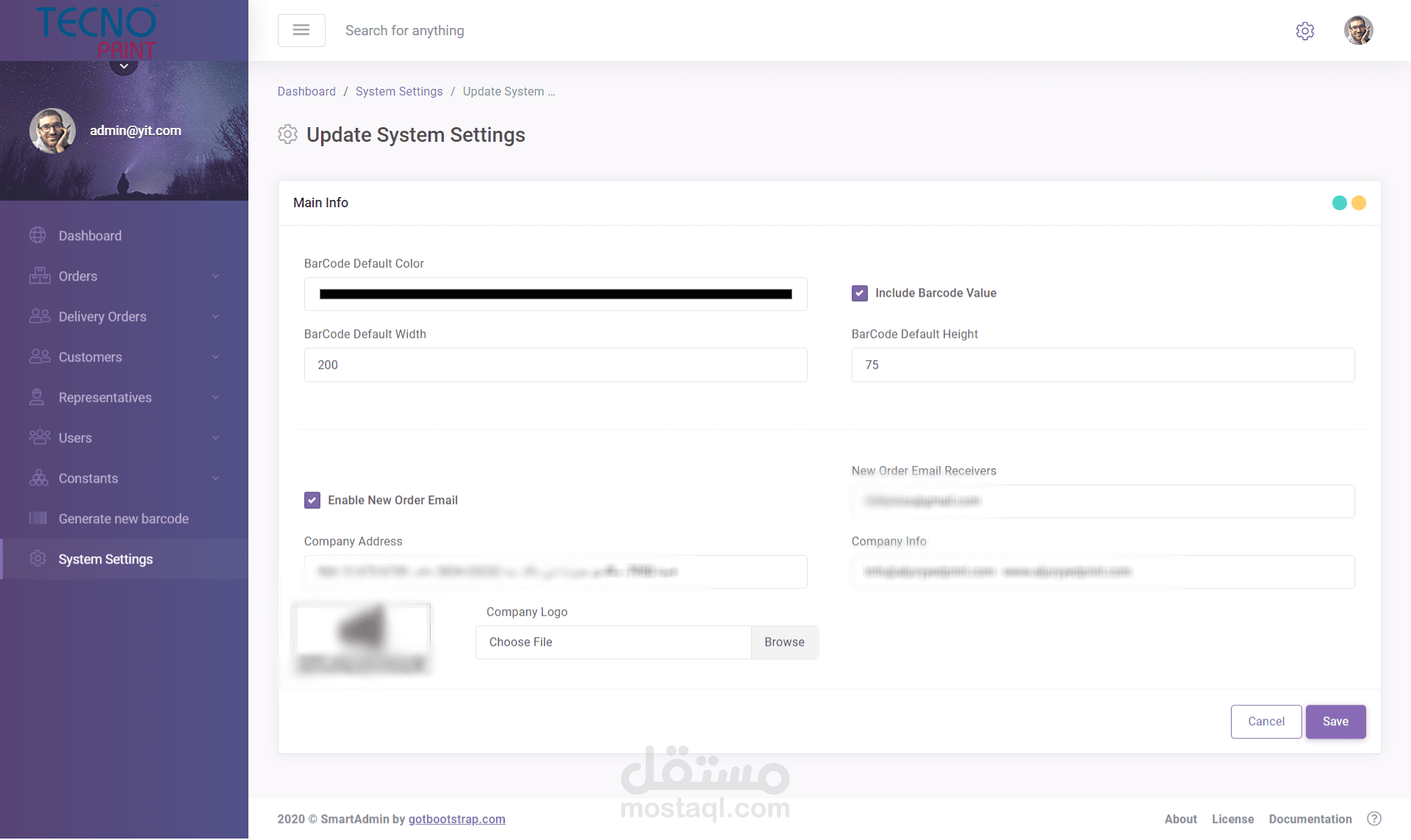Open the Representatives sidebar menu item
Image resolution: width=1411 pixels, height=840 pixels.
click(105, 398)
